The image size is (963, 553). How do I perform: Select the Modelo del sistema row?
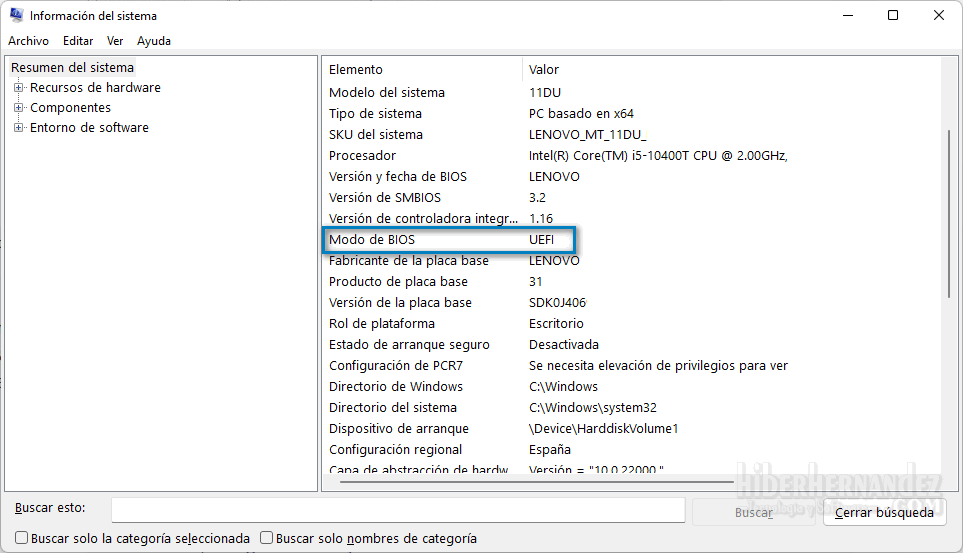(631, 92)
